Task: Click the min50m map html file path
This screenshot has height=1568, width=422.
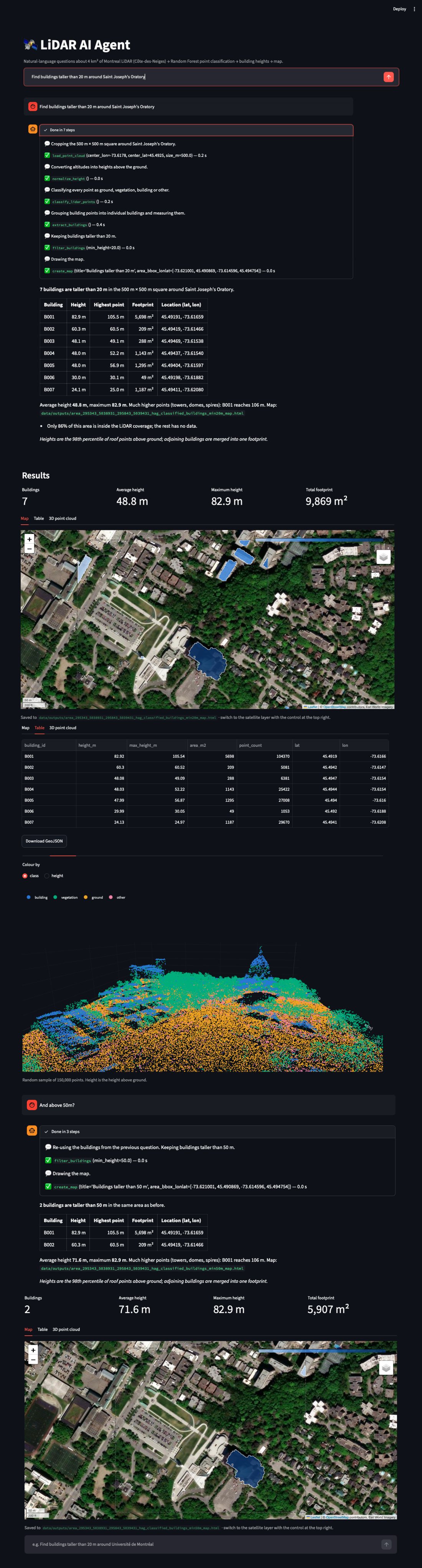Action: tap(142, 1268)
